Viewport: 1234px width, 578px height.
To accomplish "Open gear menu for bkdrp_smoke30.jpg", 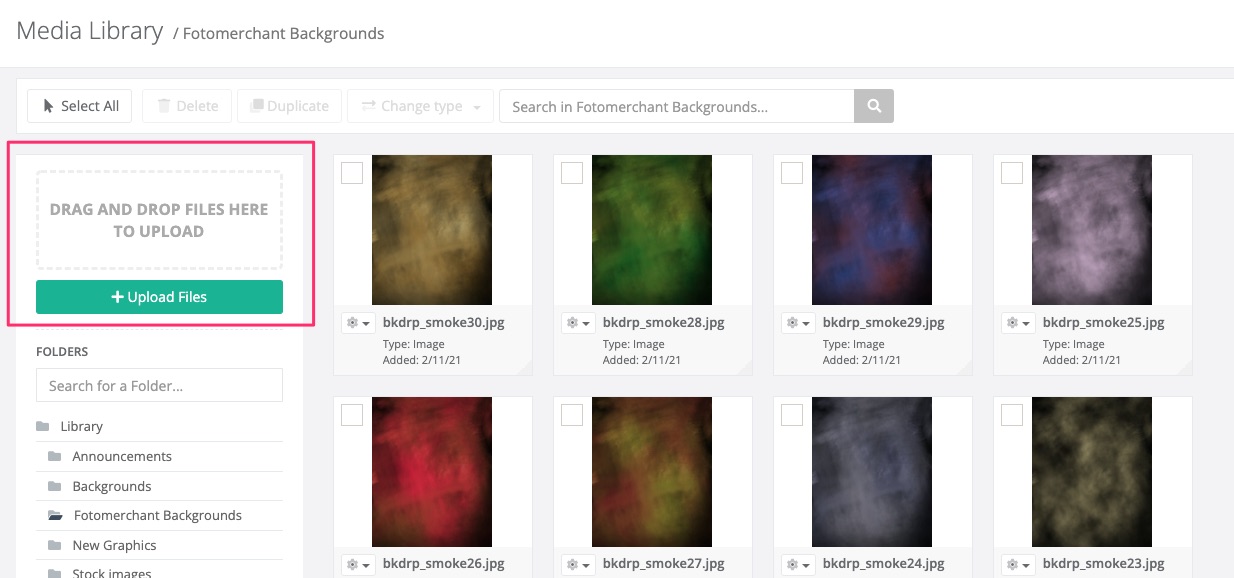I will (x=358, y=323).
